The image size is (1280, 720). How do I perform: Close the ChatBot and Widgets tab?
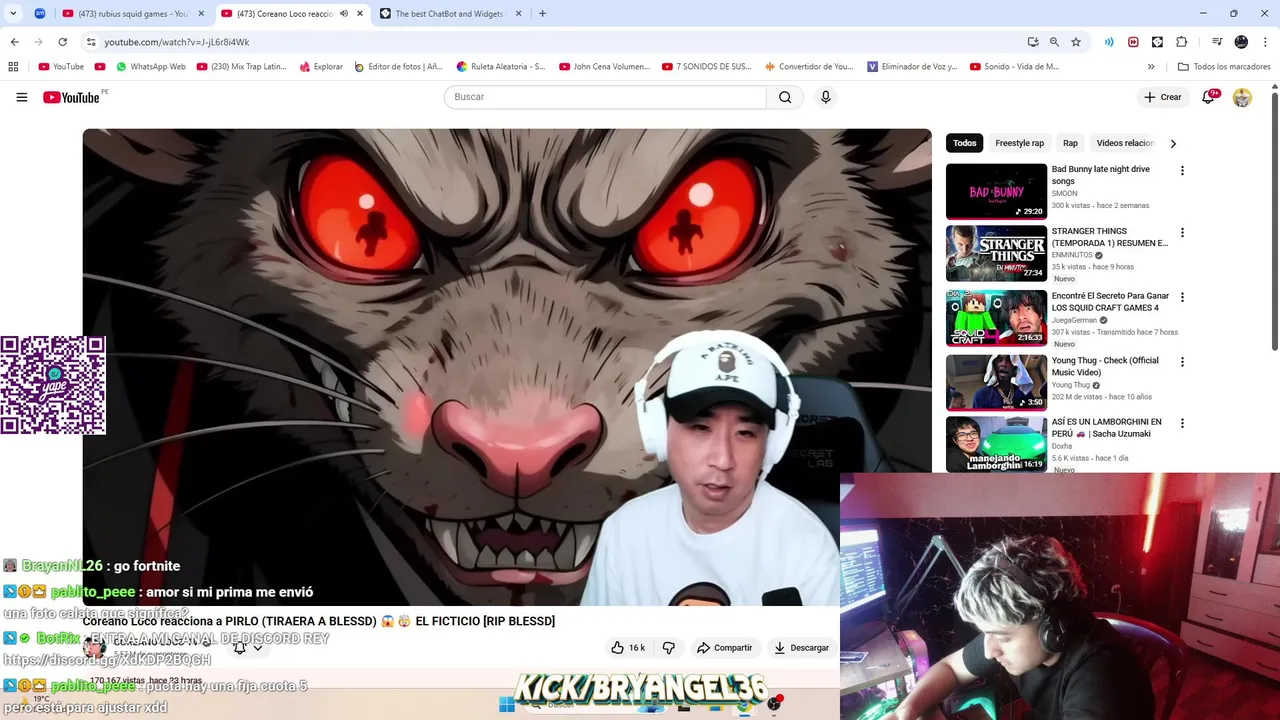(518, 14)
